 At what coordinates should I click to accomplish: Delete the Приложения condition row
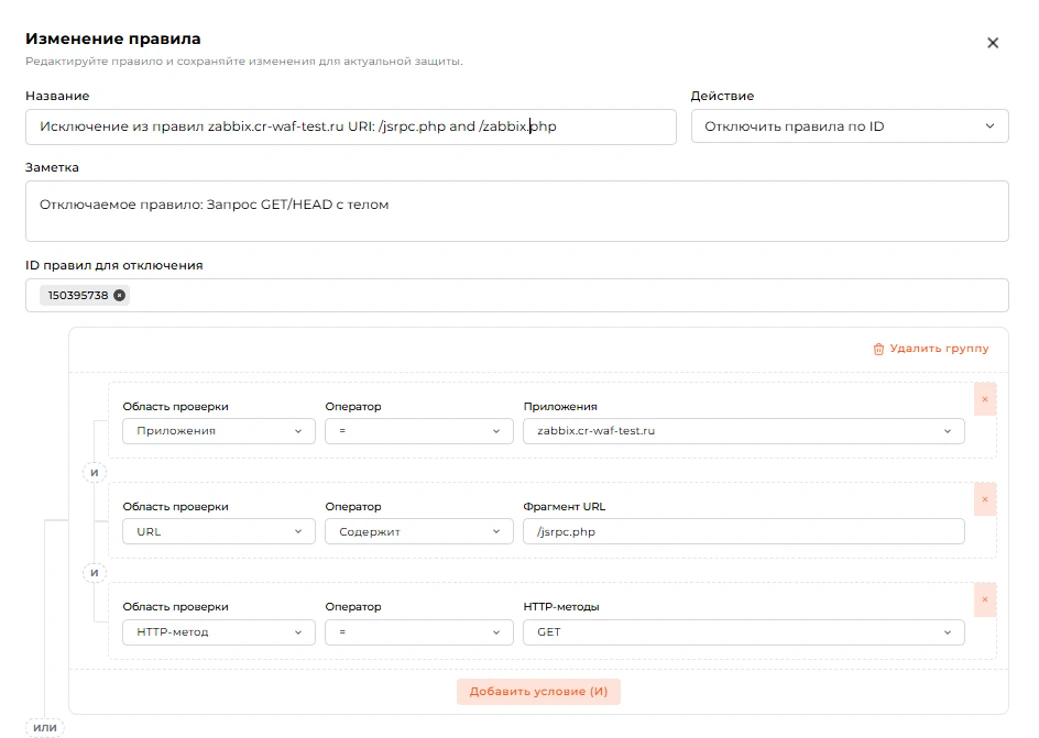click(x=985, y=399)
